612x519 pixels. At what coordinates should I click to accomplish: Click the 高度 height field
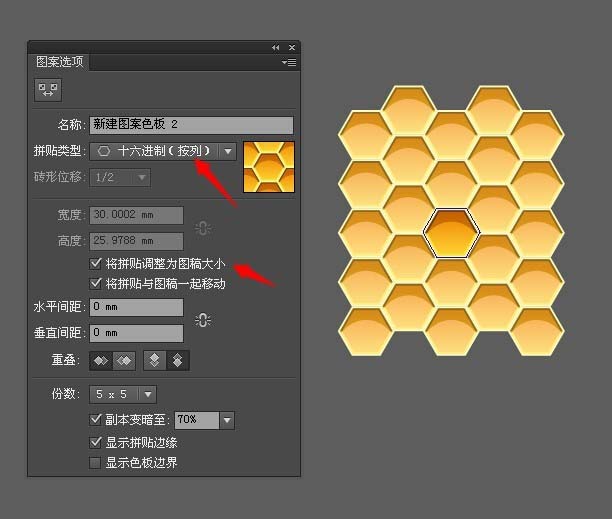point(136,241)
